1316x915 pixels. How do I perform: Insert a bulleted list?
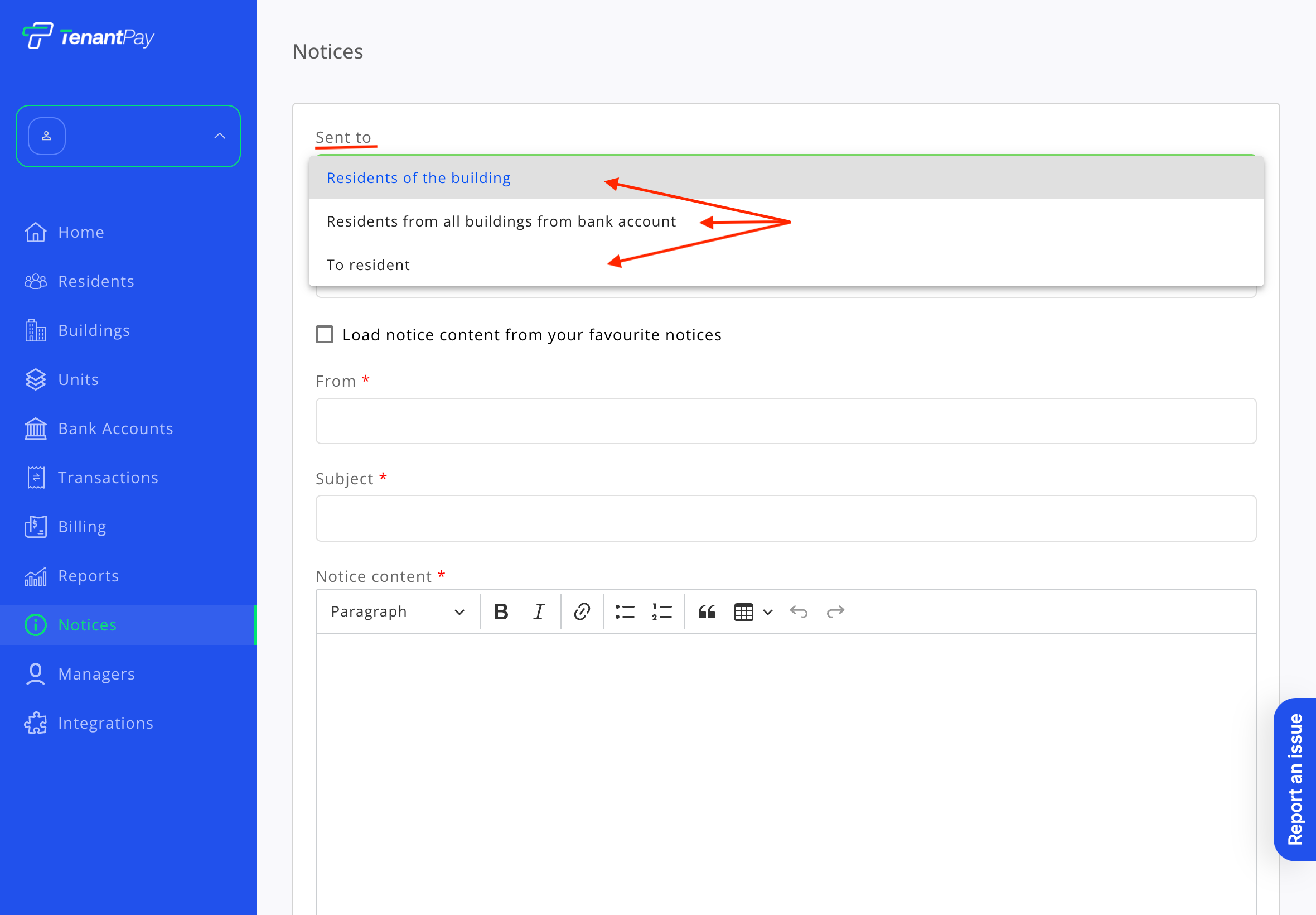click(x=625, y=611)
